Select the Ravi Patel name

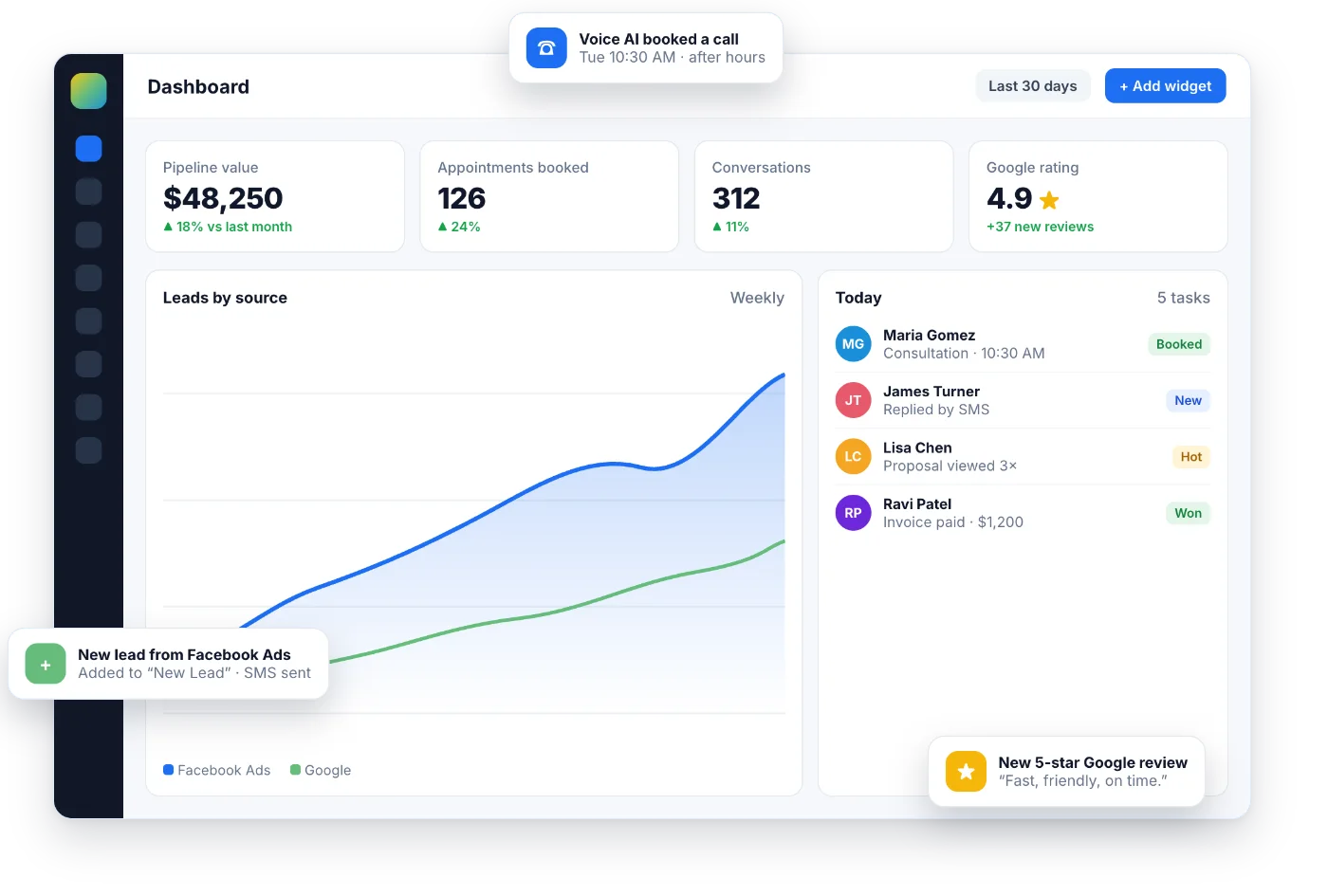917,504
